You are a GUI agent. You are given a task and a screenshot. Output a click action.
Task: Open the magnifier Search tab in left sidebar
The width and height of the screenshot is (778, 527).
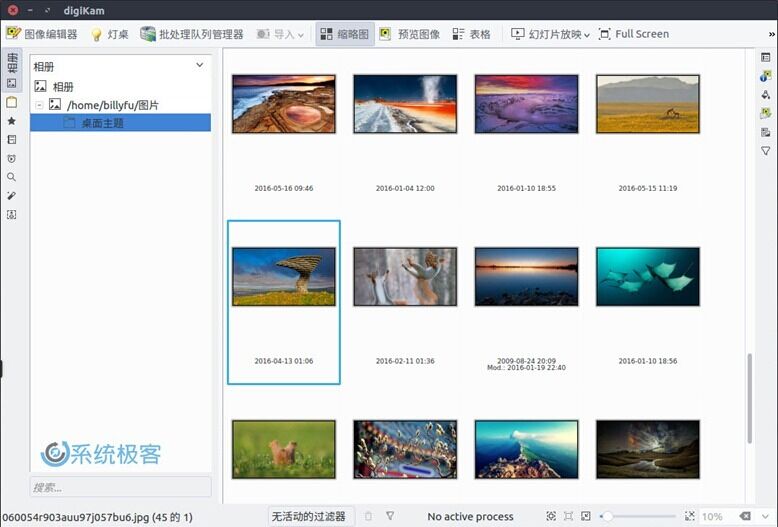click(x=12, y=177)
